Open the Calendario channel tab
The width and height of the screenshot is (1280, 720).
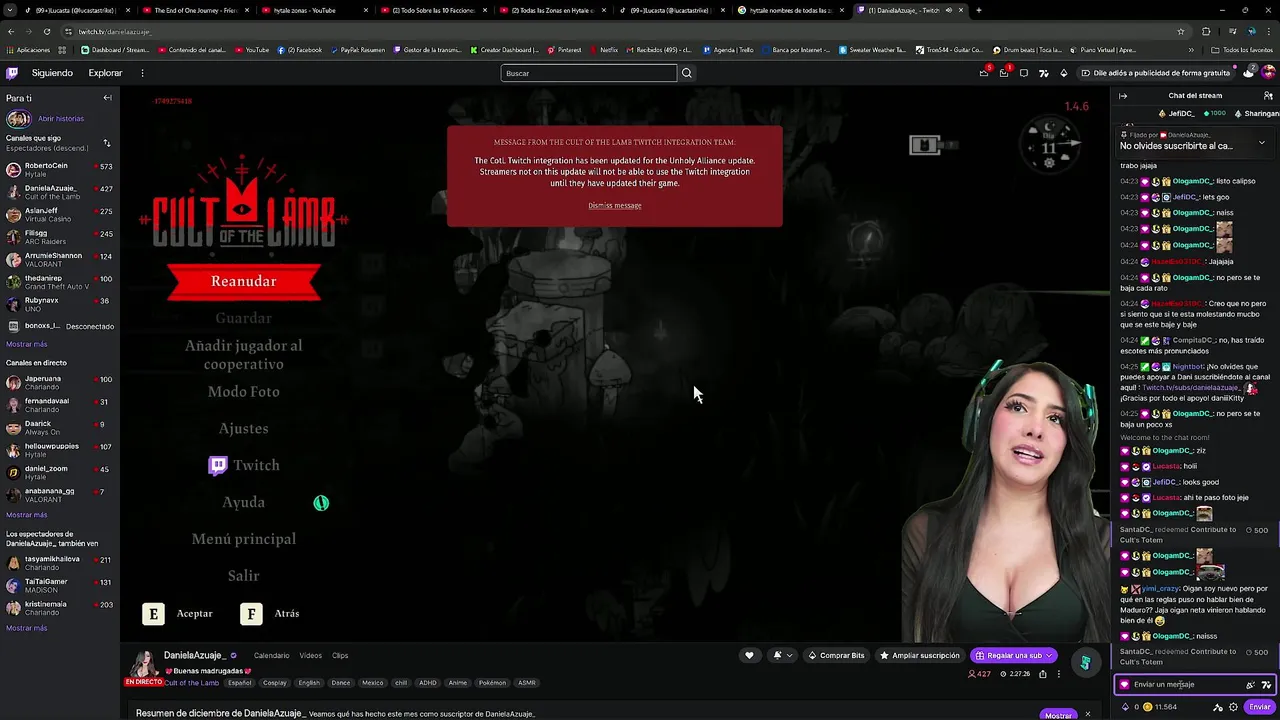271,655
